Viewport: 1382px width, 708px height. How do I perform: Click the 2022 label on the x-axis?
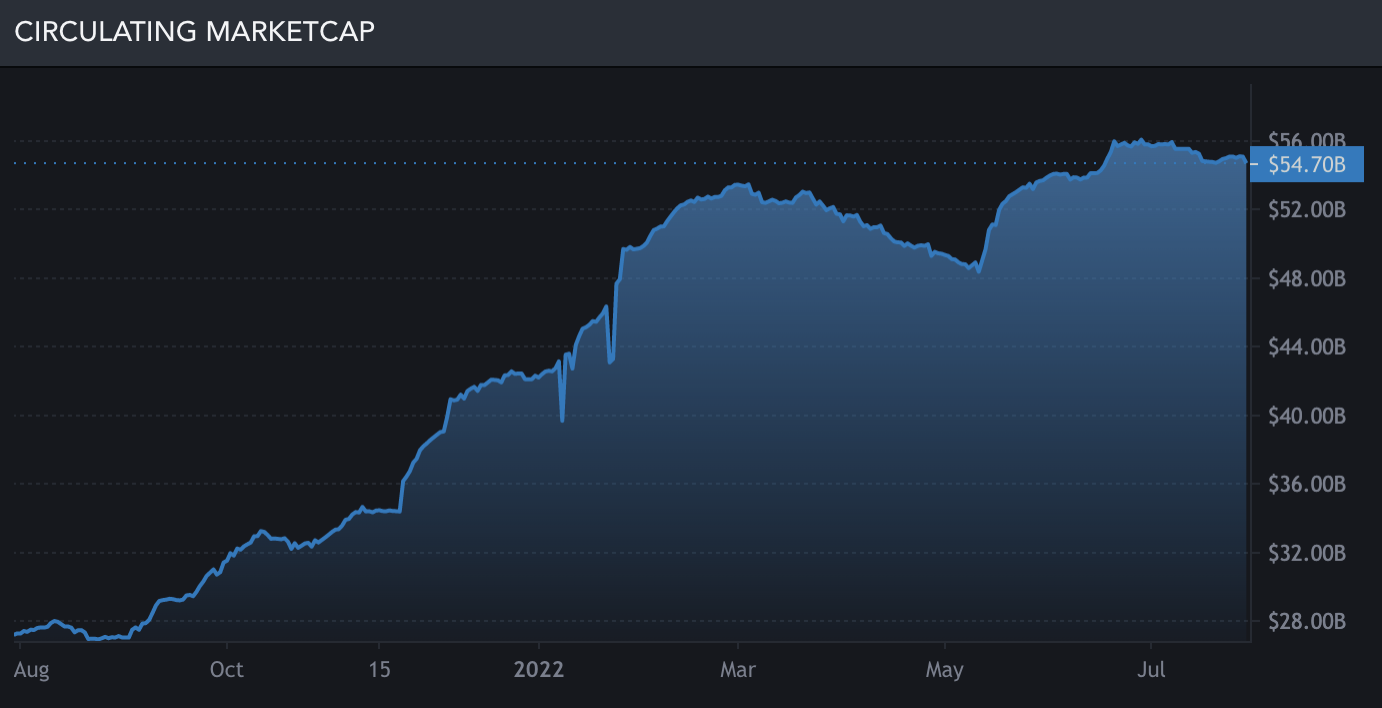point(539,670)
